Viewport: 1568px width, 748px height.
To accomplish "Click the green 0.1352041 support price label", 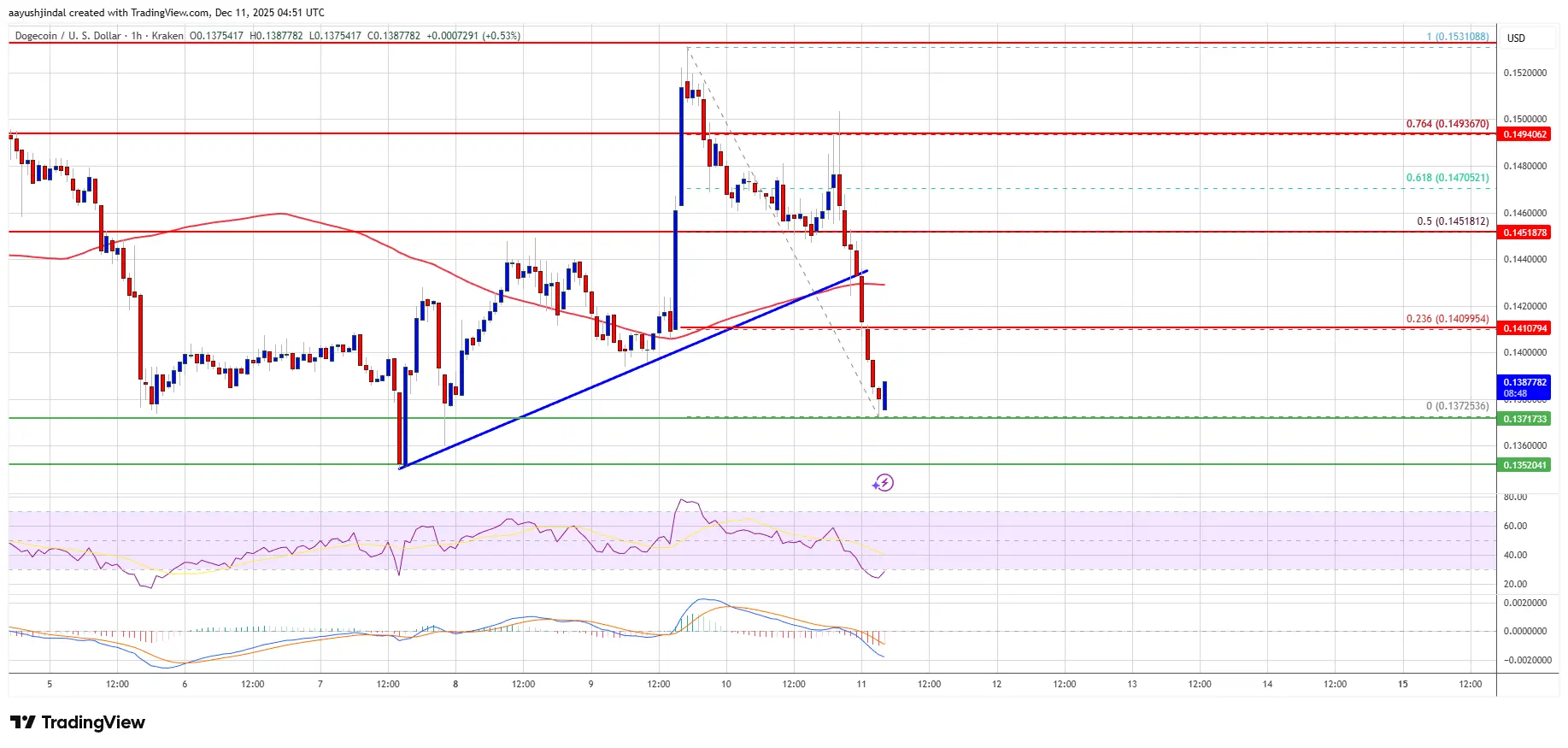I will [x=1525, y=465].
